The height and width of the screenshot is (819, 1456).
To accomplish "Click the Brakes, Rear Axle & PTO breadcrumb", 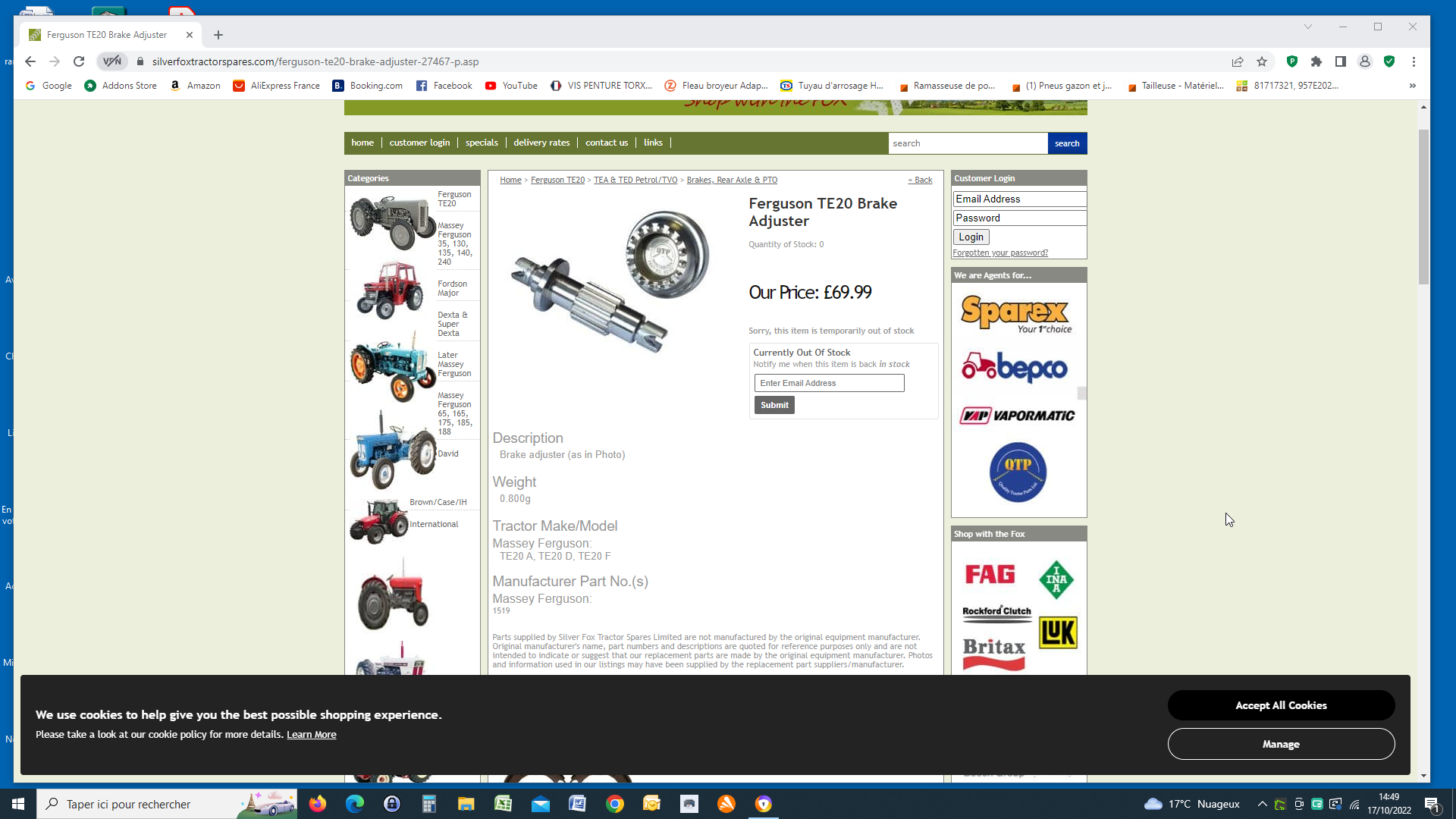I will pyautogui.click(x=732, y=180).
